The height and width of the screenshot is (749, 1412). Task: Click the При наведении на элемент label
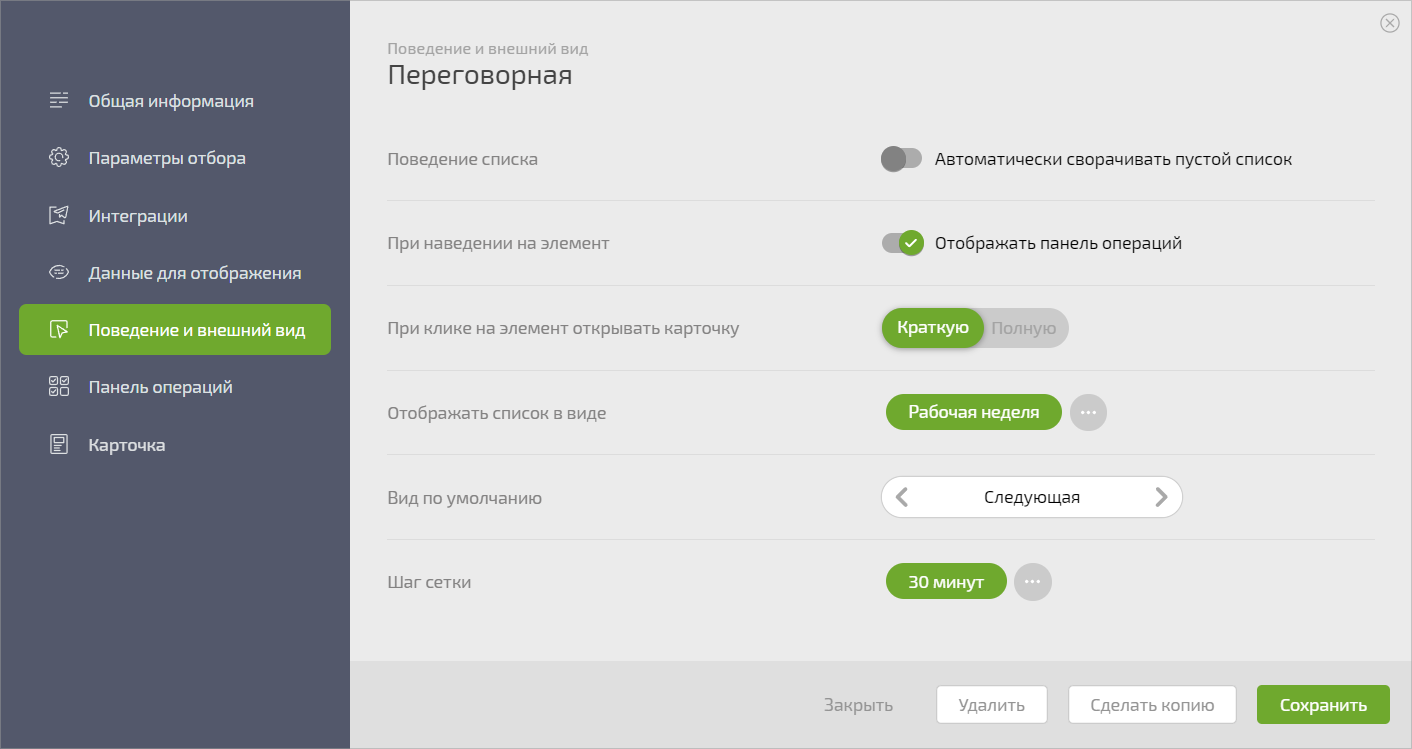tap(498, 243)
